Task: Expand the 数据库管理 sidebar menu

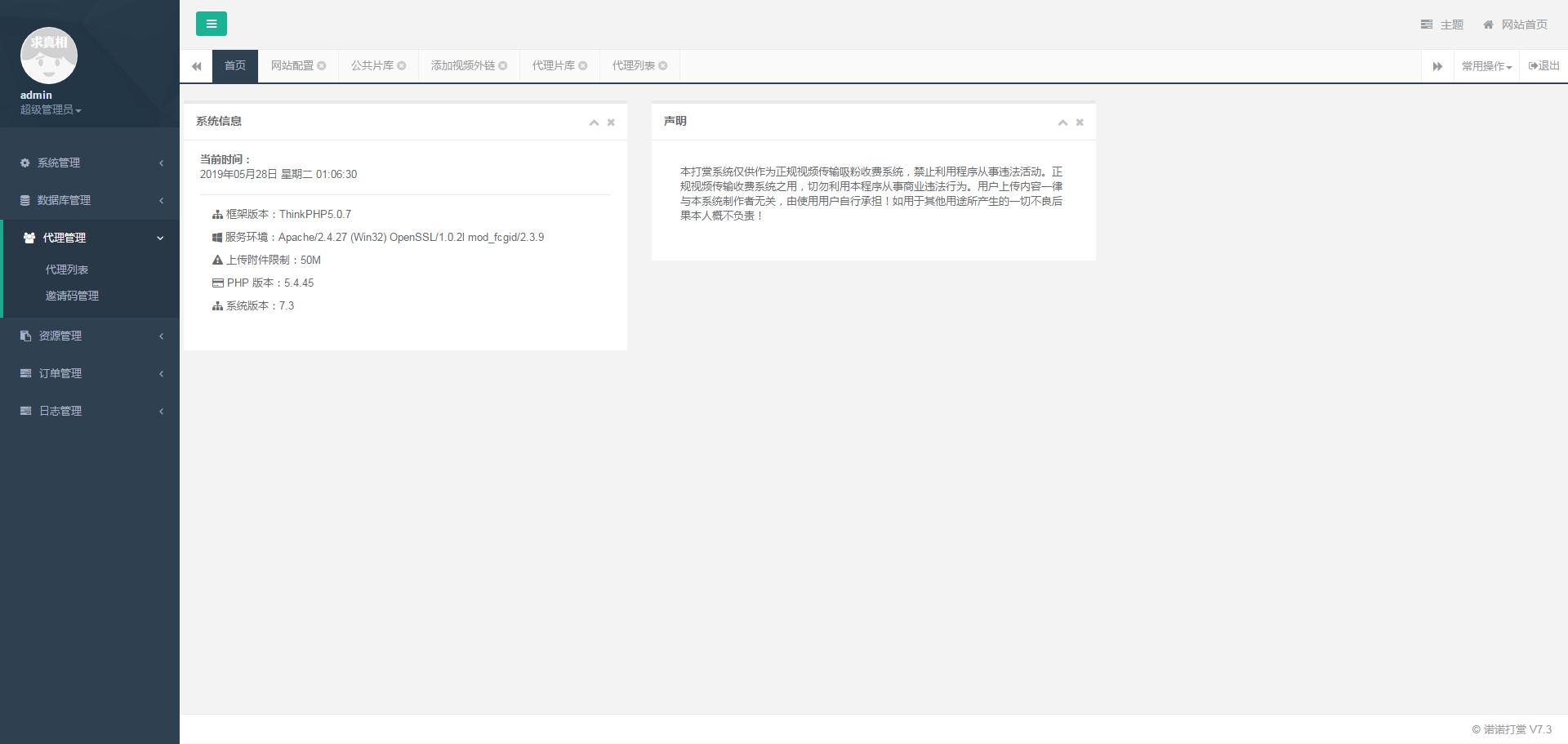Action: pyautogui.click(x=90, y=200)
